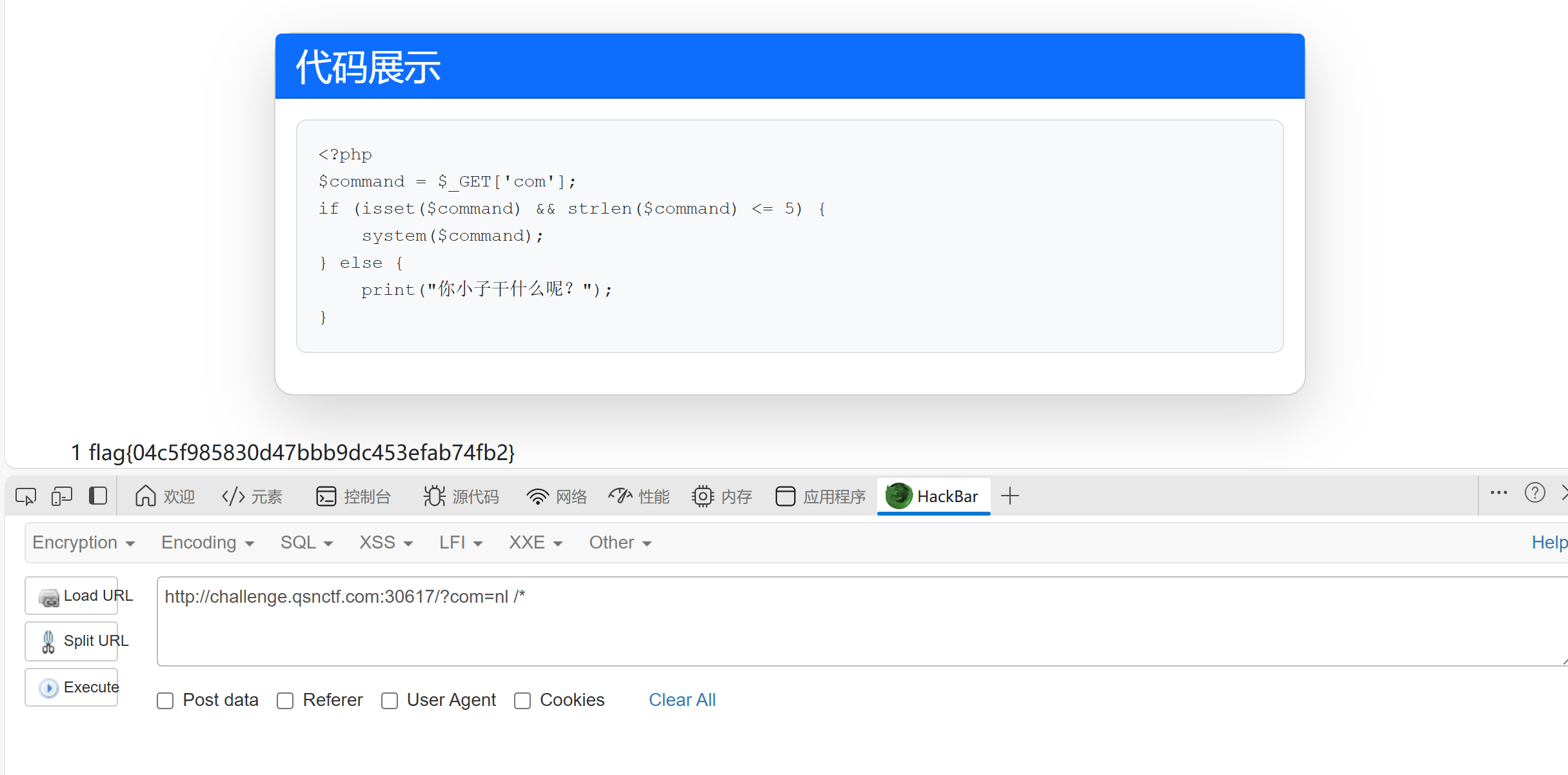
Task: Click the inspect element picker icon
Action: click(x=26, y=496)
